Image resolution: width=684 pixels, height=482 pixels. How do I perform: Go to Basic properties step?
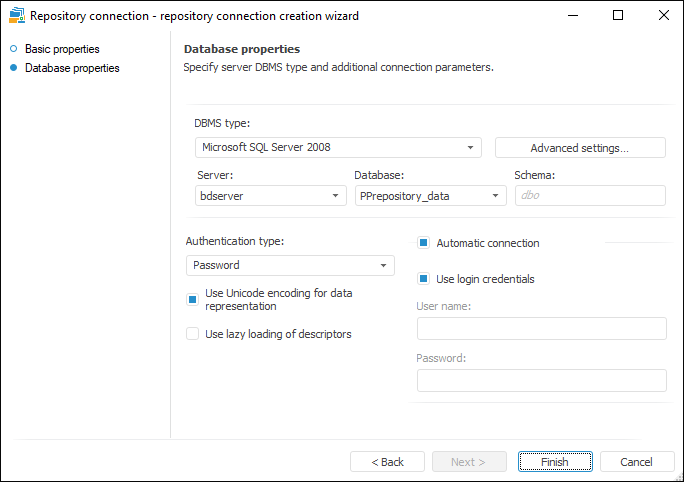(x=62, y=49)
